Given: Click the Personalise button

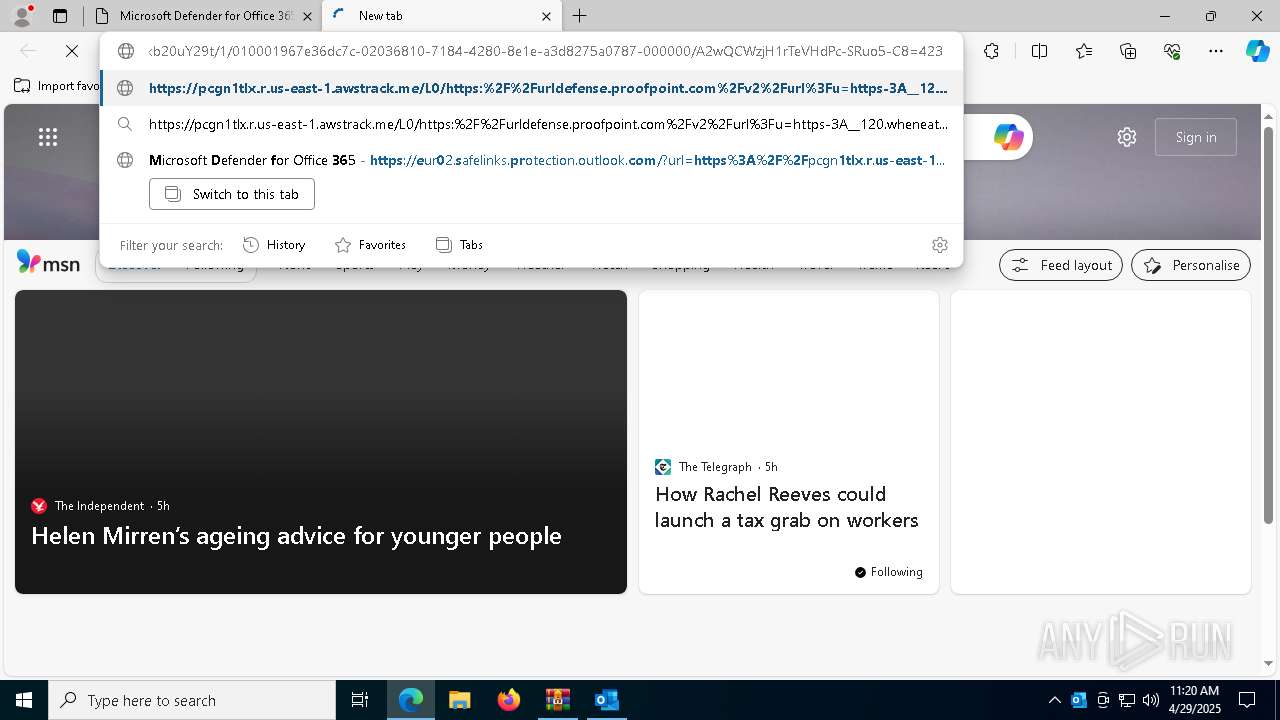Looking at the screenshot, I should (x=1191, y=265).
